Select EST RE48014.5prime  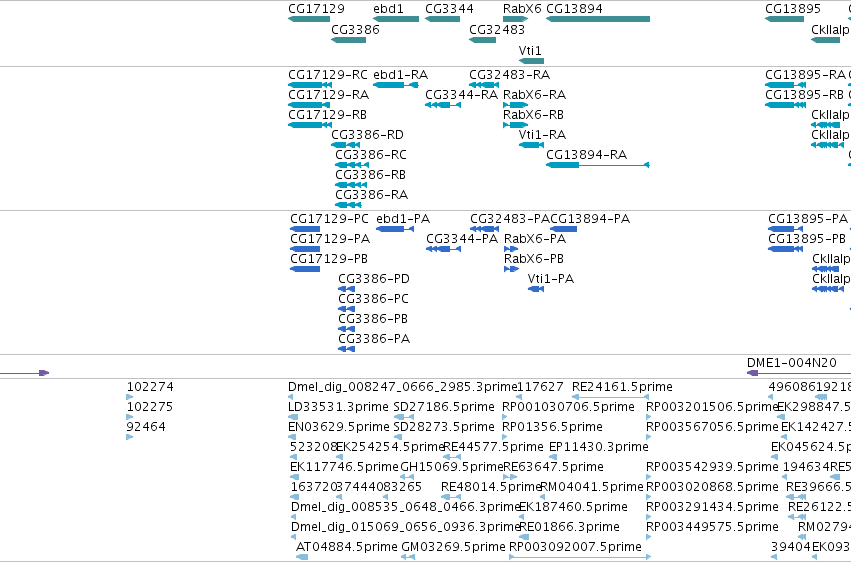[451, 497]
